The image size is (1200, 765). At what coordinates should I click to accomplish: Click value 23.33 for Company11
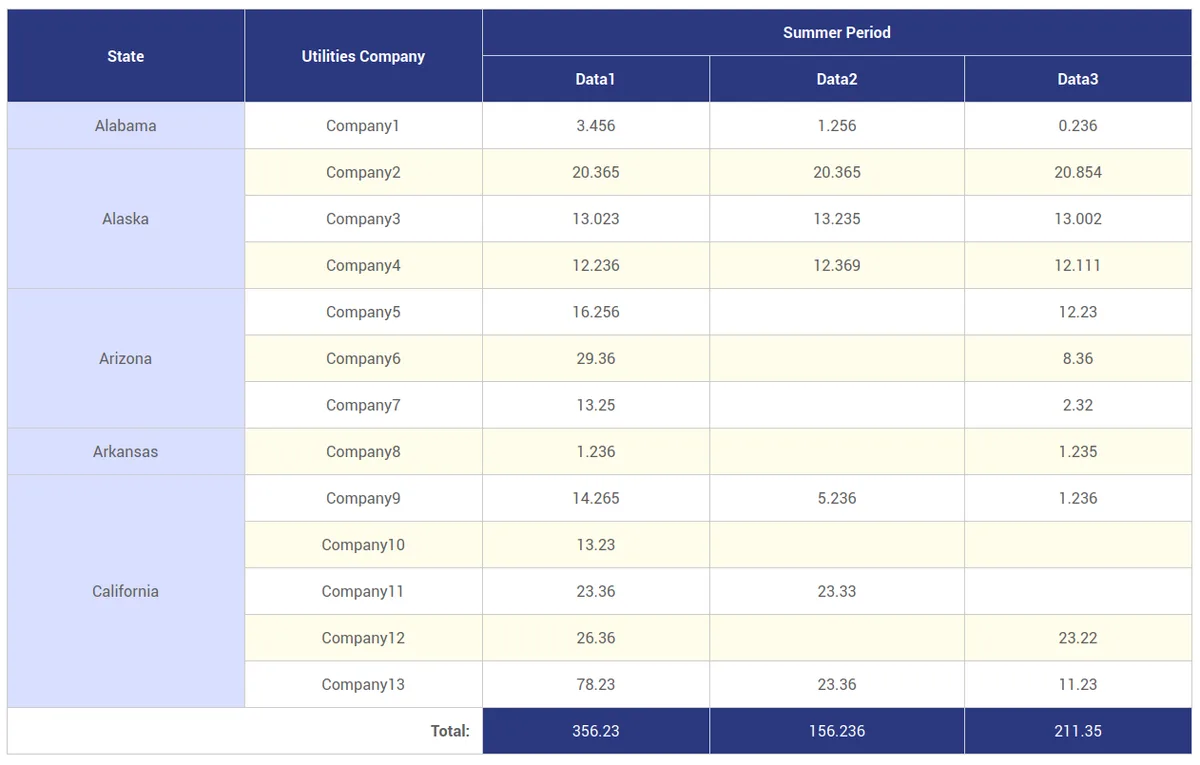(x=837, y=591)
